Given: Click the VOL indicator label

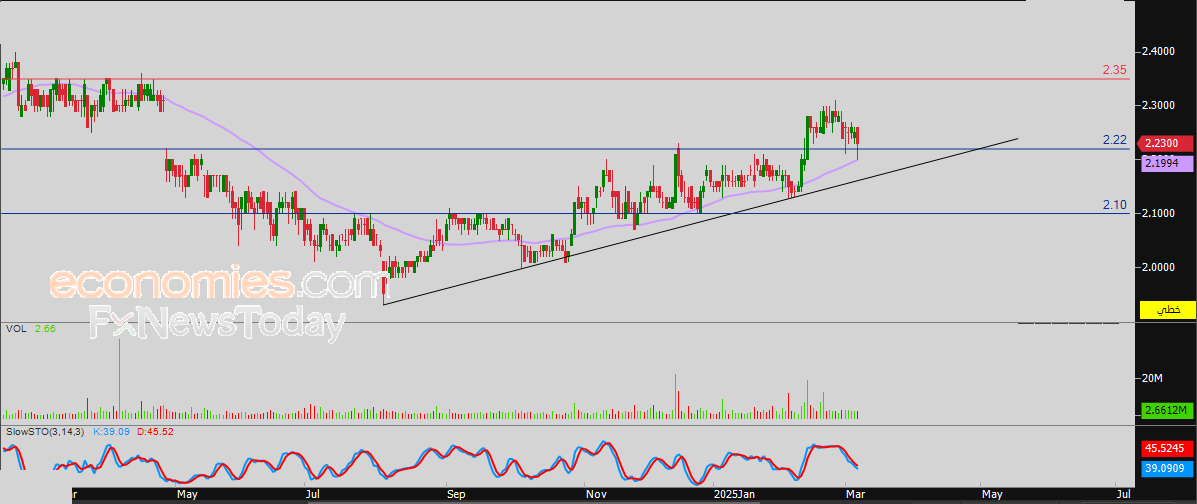Looking at the screenshot, I should pos(15,328).
